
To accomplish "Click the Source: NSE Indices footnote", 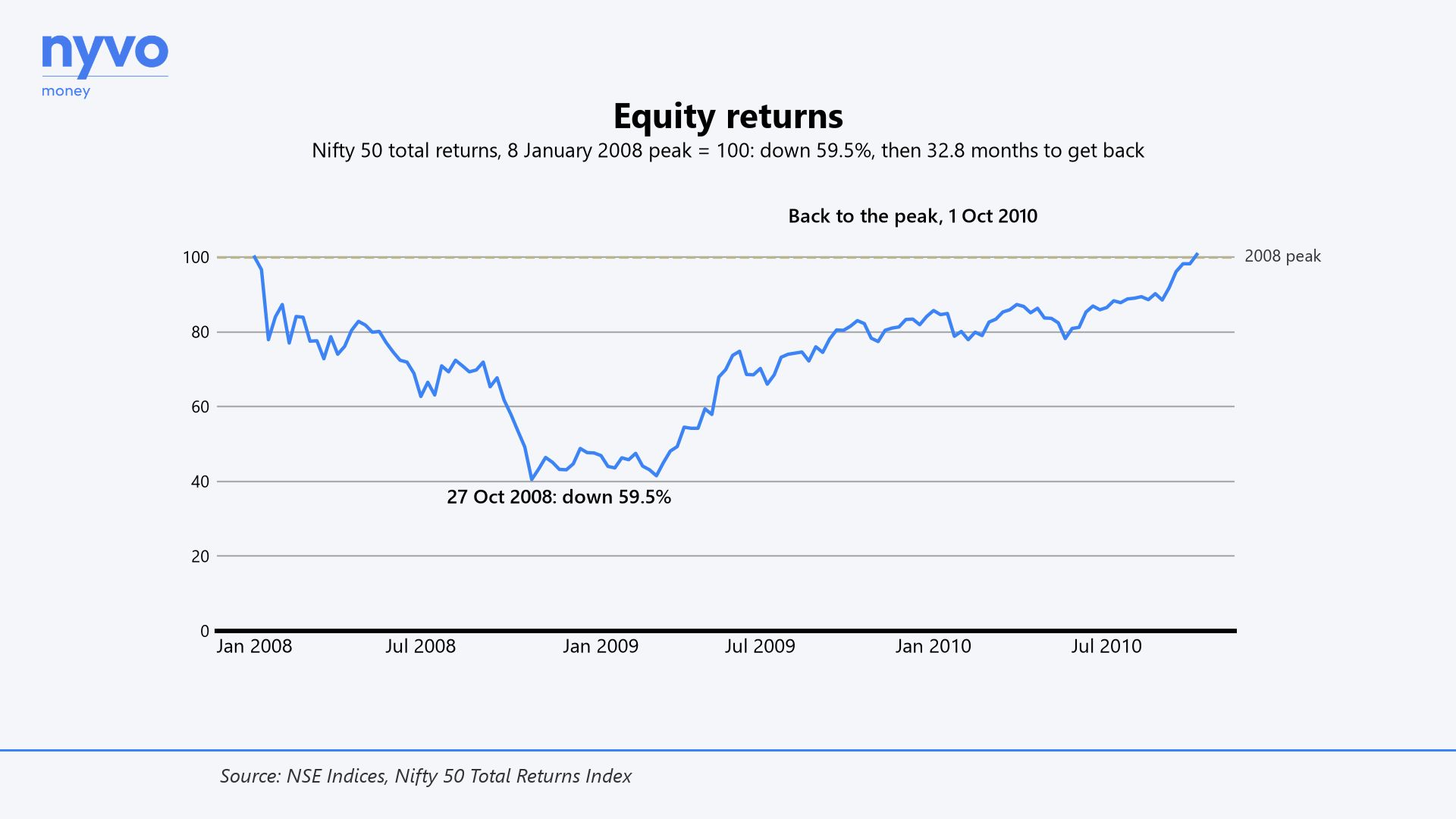I will coord(426,776).
